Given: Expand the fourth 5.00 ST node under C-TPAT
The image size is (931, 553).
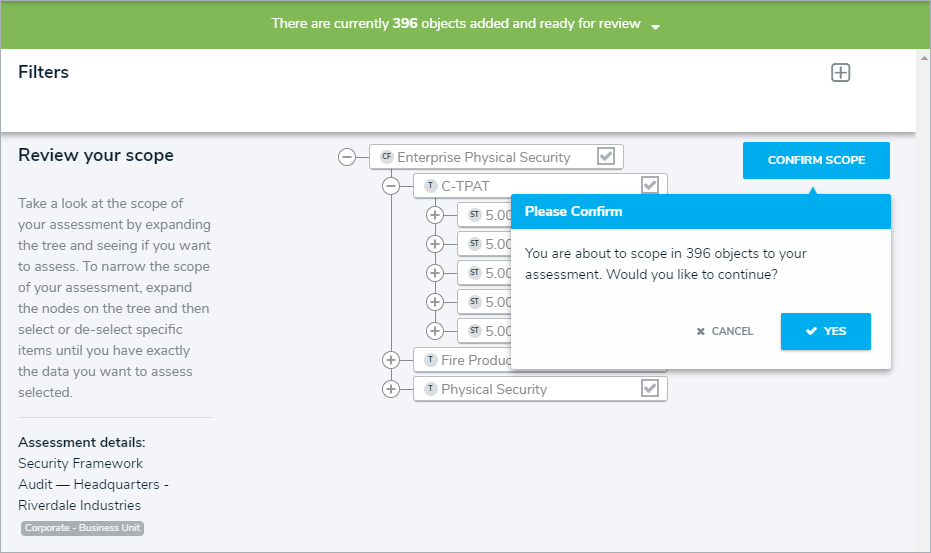Looking at the screenshot, I should coord(435,302).
